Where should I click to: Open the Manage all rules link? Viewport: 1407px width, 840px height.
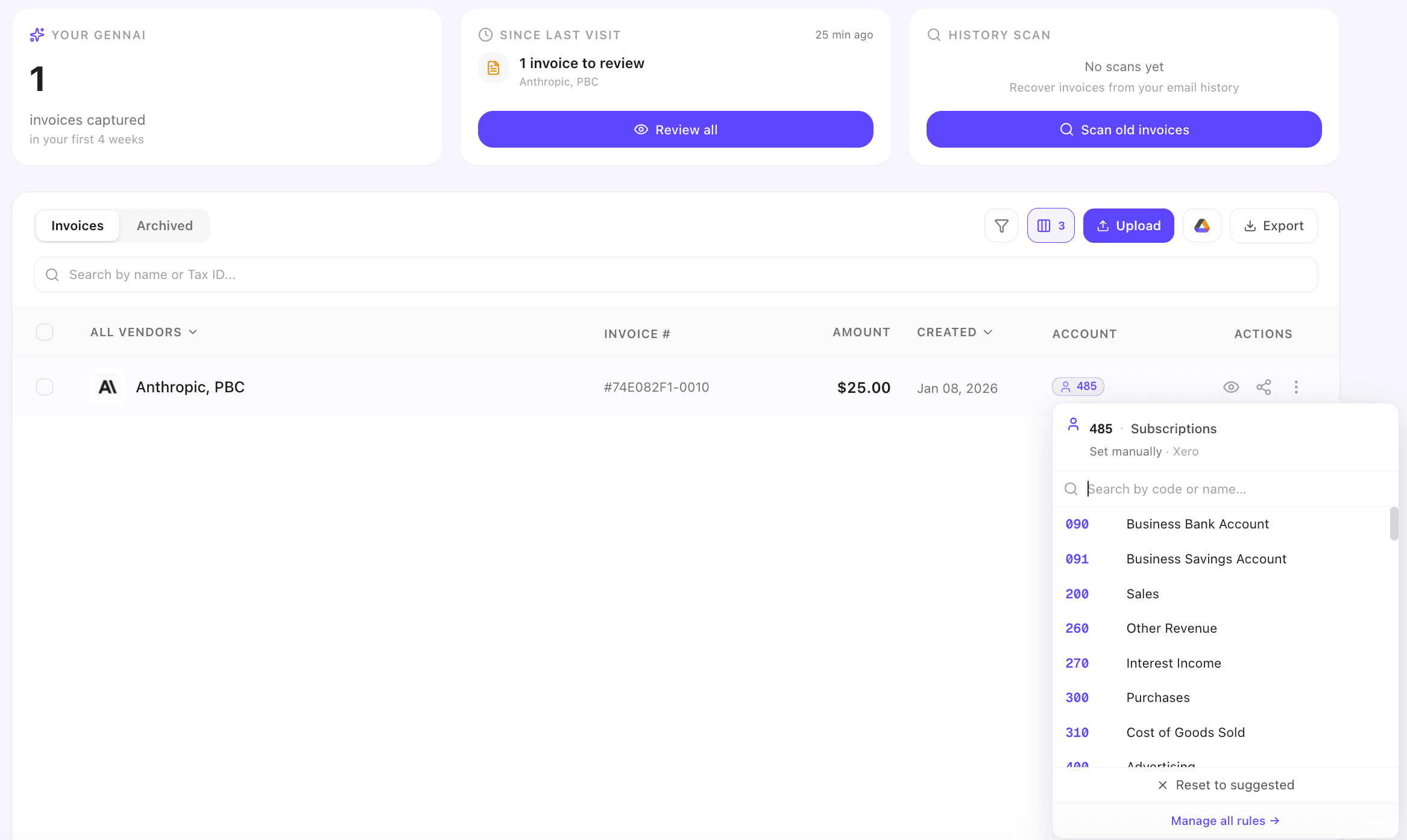point(1226,821)
